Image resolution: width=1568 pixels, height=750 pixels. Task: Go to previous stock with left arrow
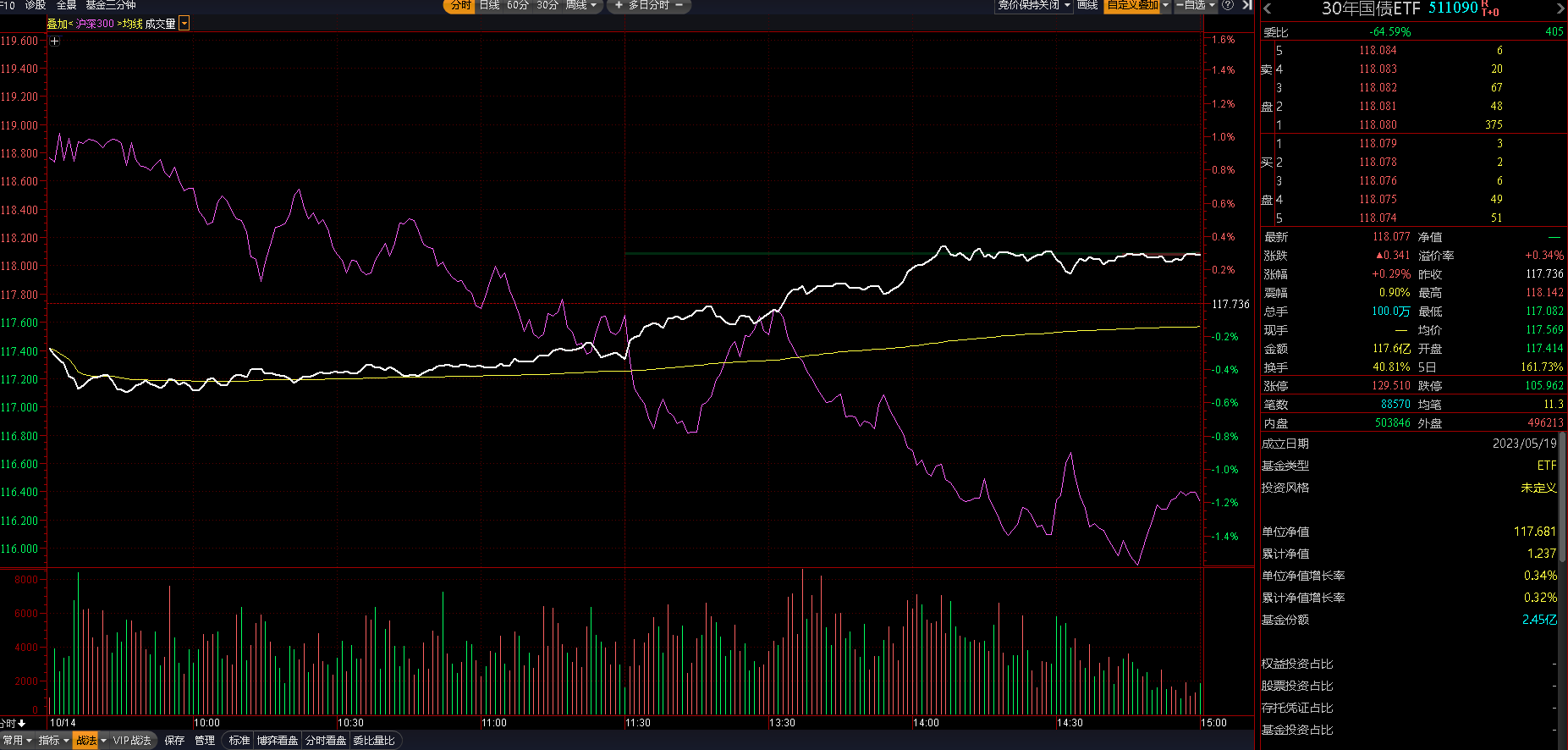pos(1267,9)
